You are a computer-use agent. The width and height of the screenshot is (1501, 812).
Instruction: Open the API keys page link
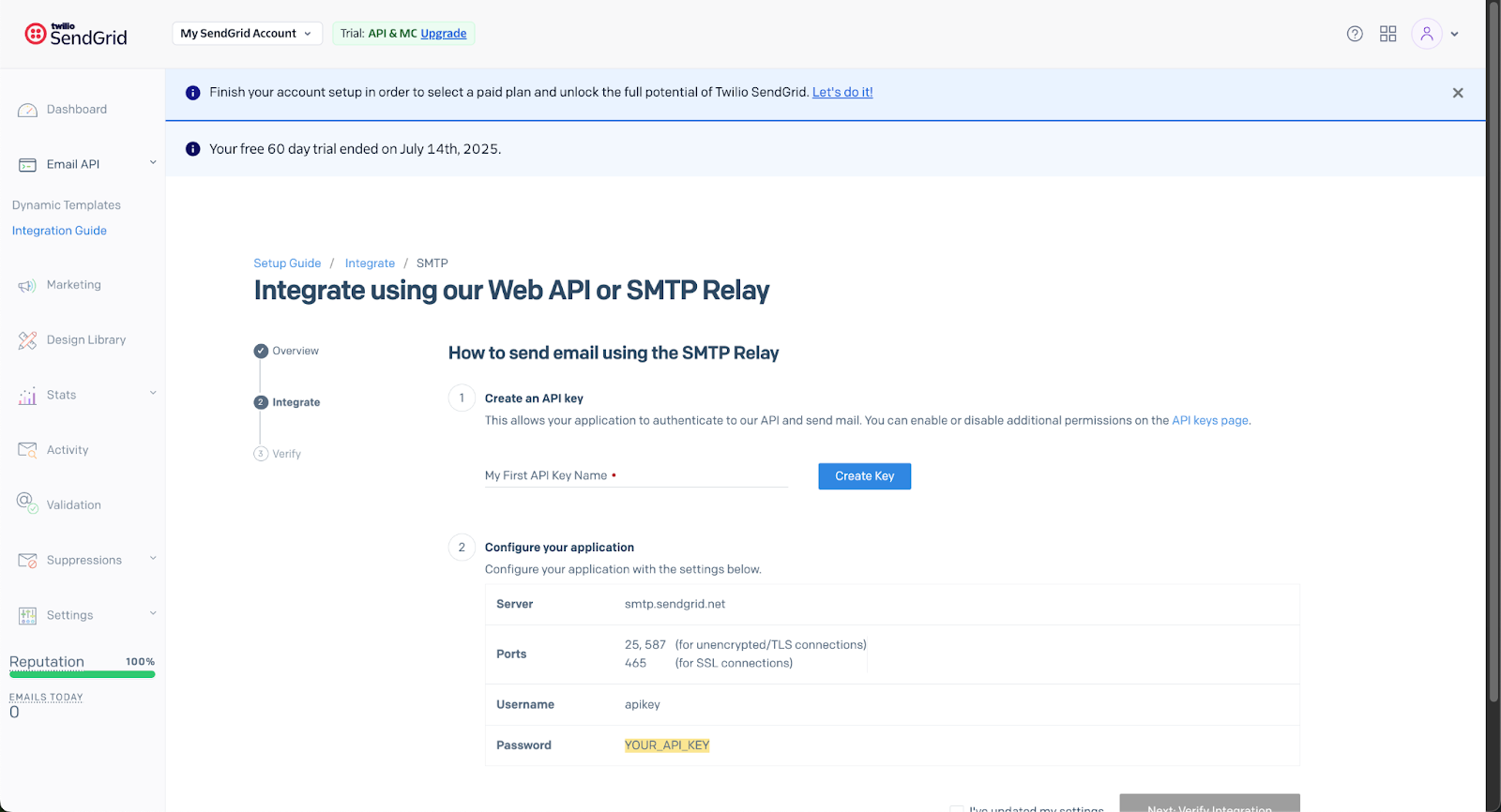[1210, 420]
